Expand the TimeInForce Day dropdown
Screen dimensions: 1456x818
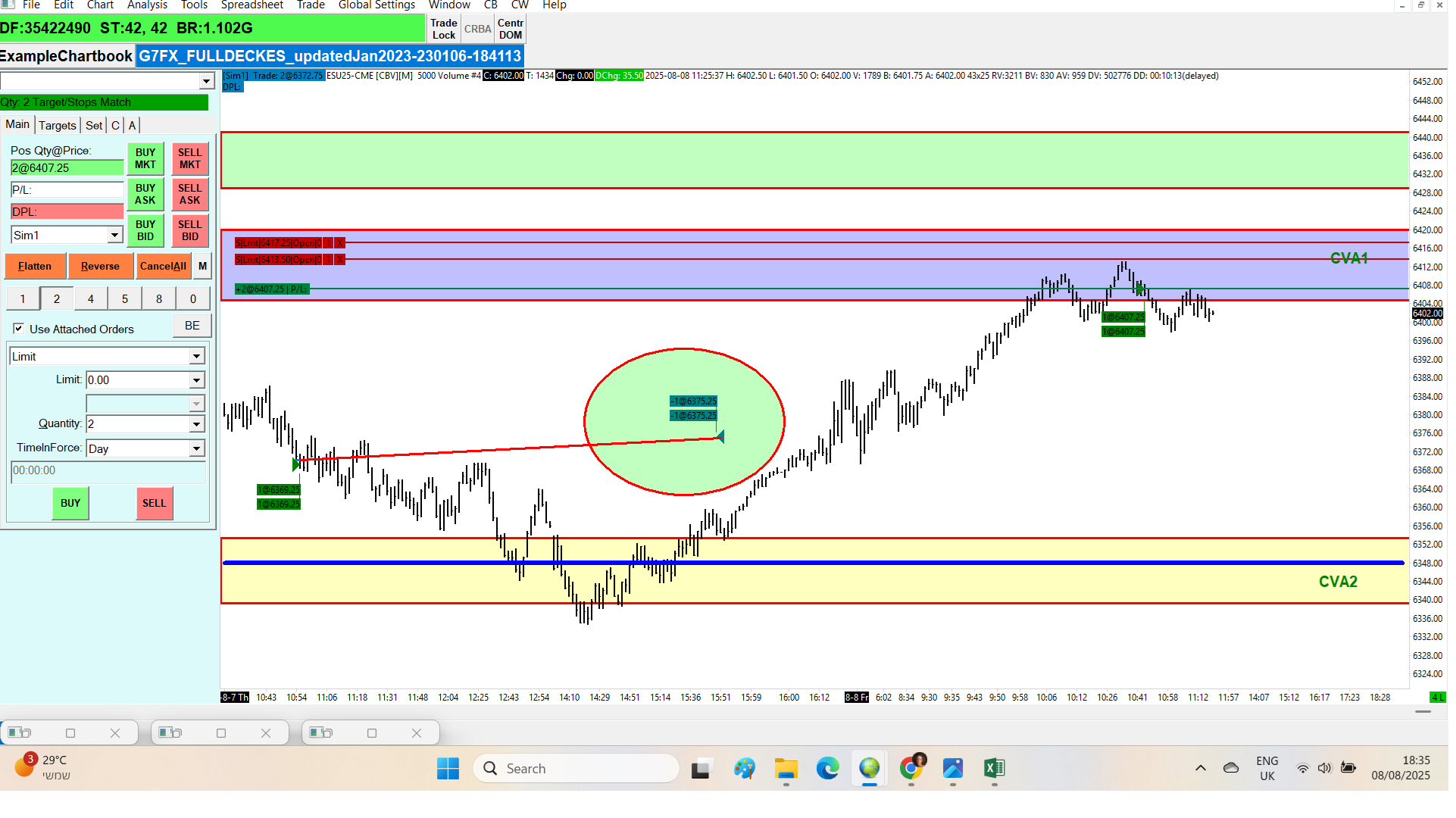click(x=196, y=448)
